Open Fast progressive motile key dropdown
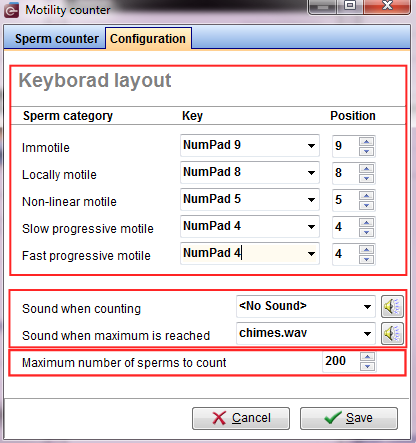 click(311, 254)
